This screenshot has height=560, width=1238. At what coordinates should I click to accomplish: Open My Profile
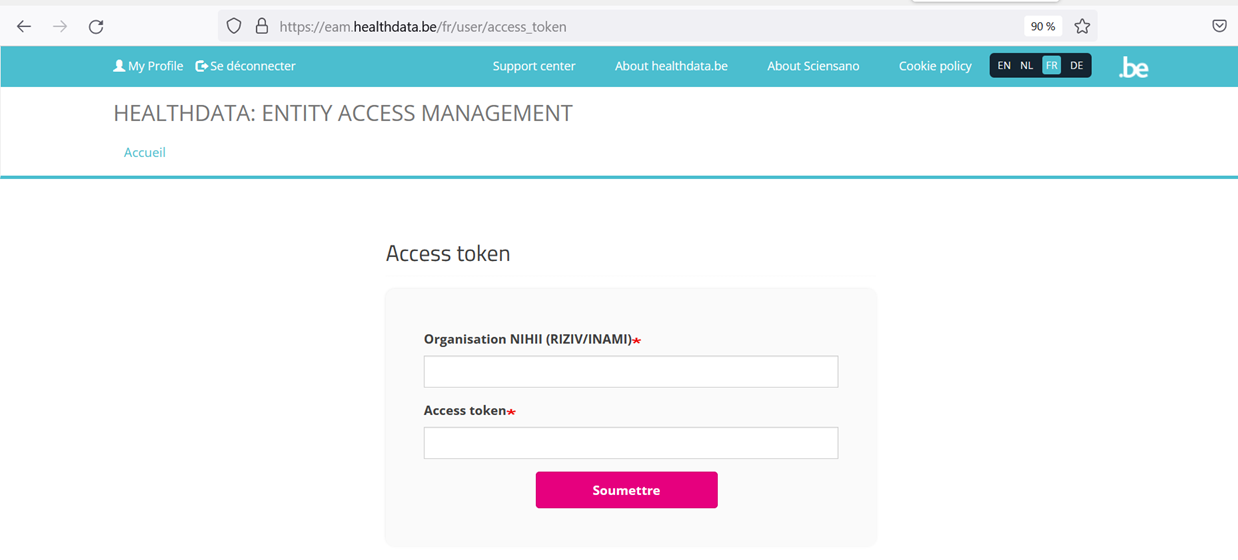149,66
